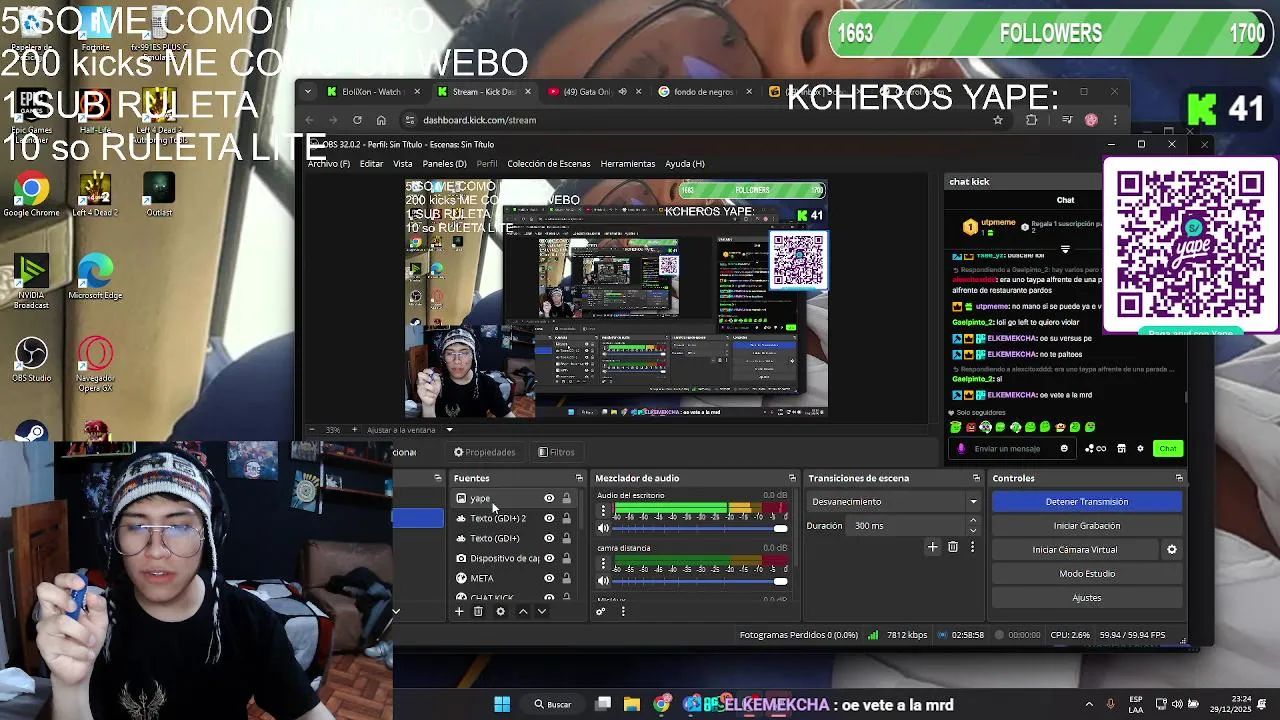Open File Explorer from taskbar
The width and height of the screenshot is (1280, 720).
(x=632, y=704)
